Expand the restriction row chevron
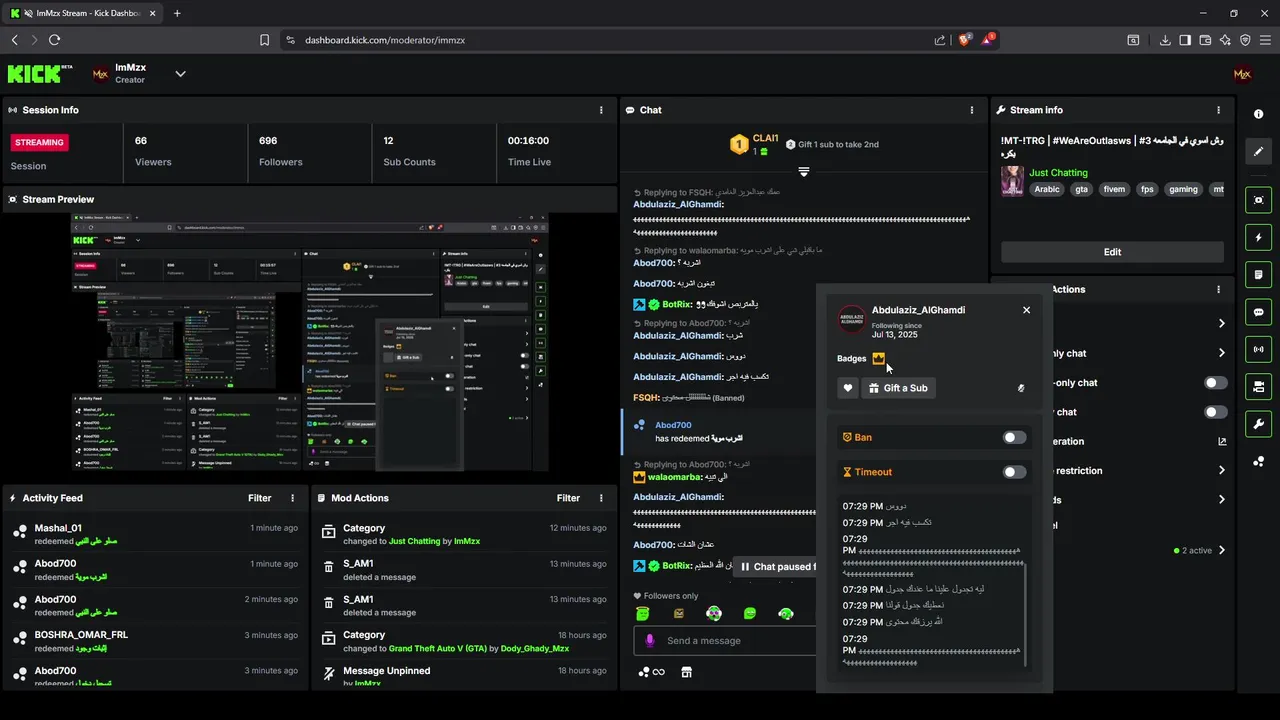 (1222, 471)
